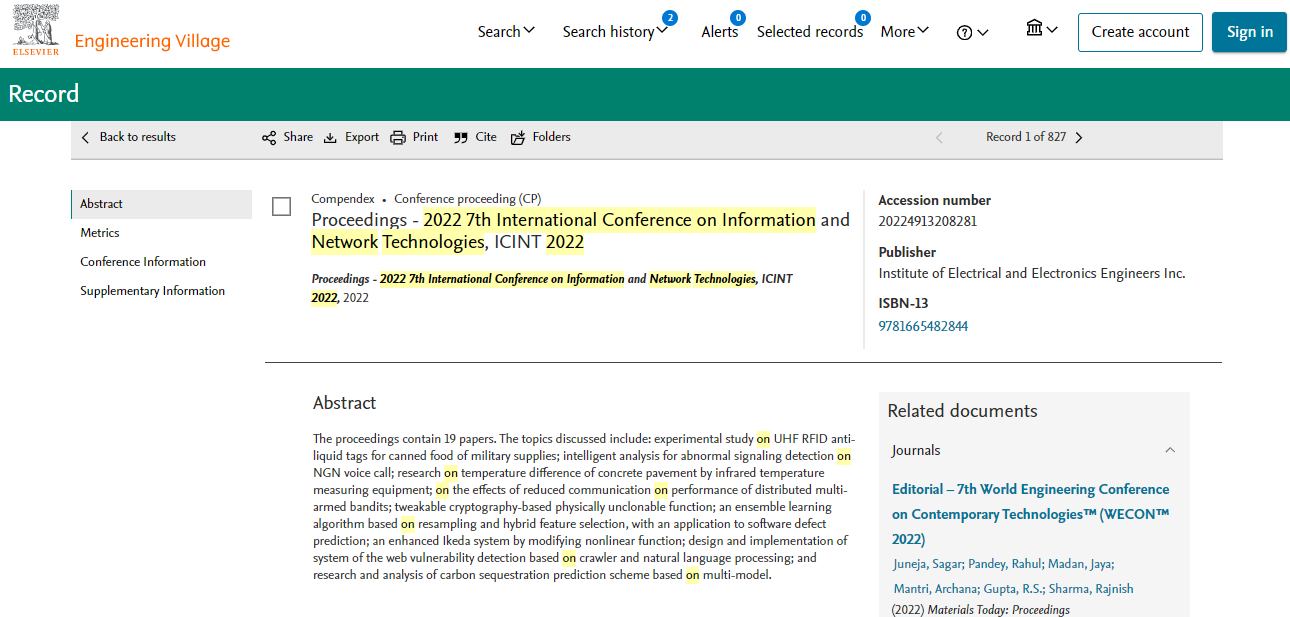Click the Cite quotation icon

(x=460, y=138)
